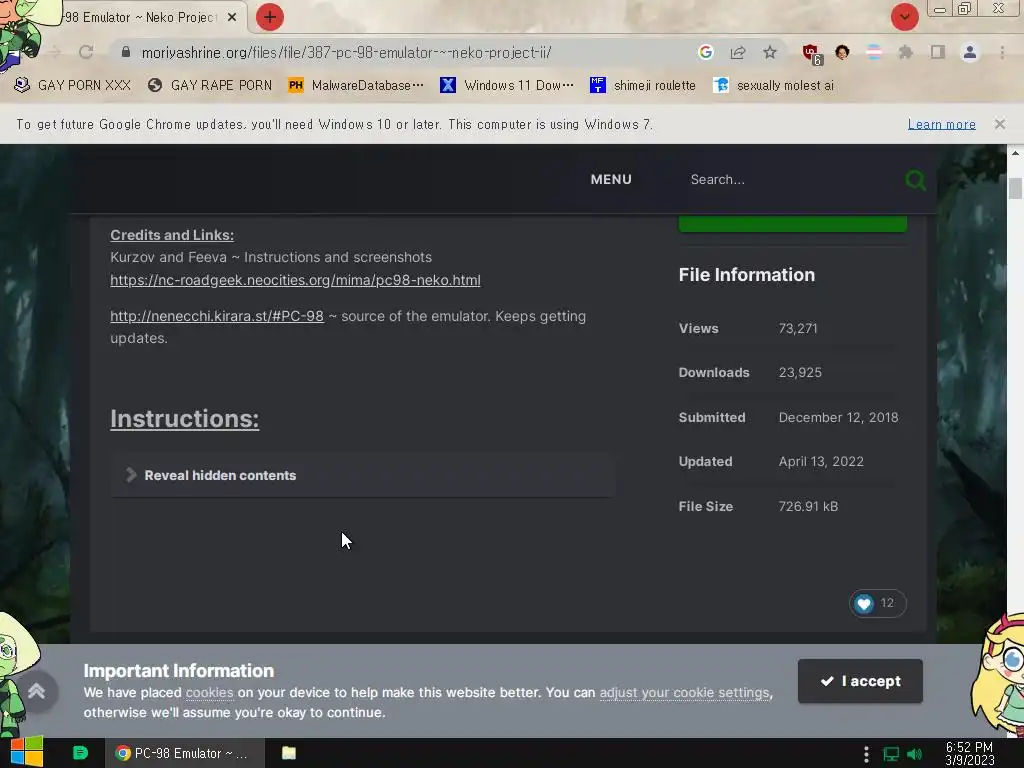Switch to the Neko Project tab

(140, 18)
